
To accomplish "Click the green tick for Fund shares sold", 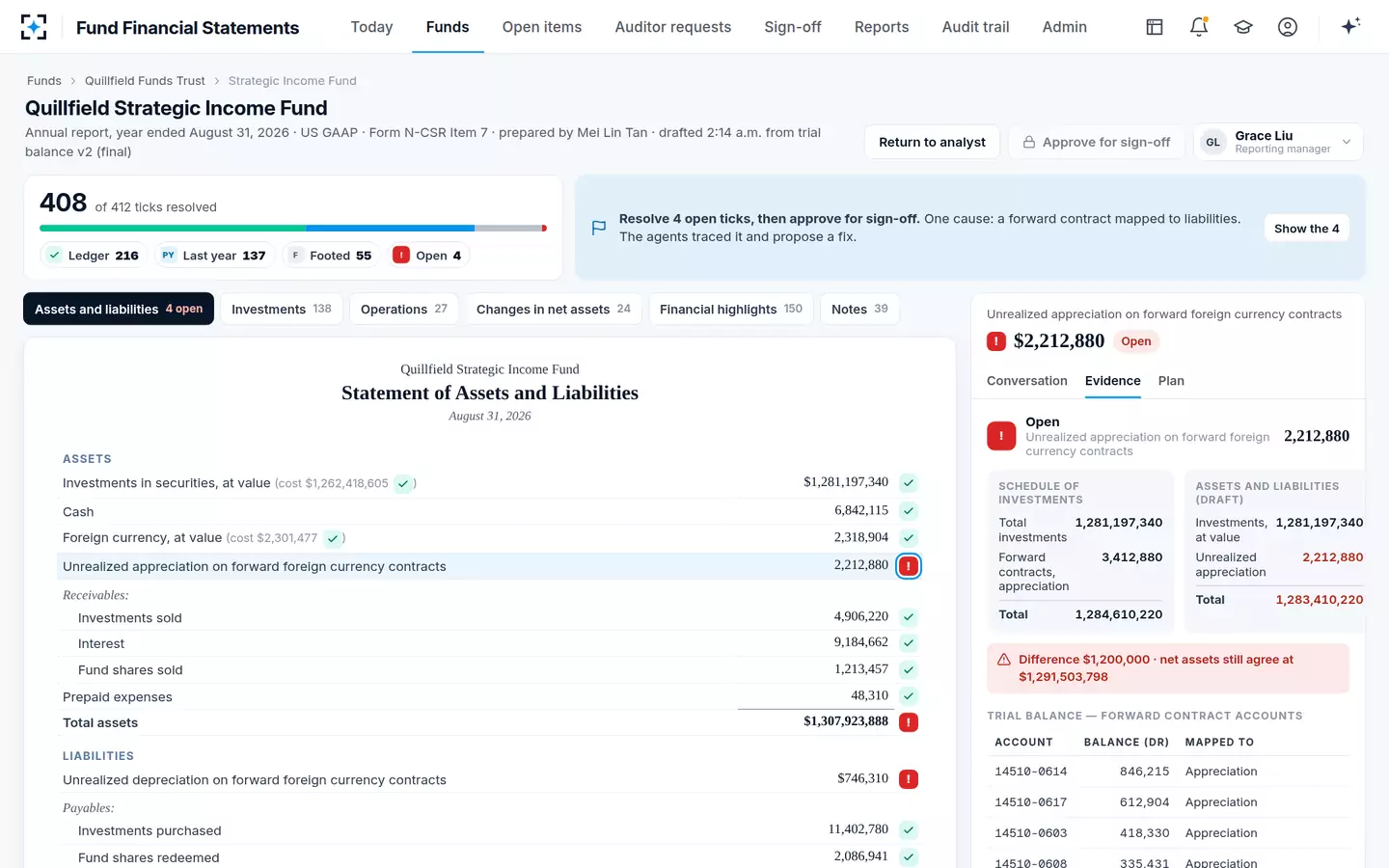I will click(x=909, y=669).
